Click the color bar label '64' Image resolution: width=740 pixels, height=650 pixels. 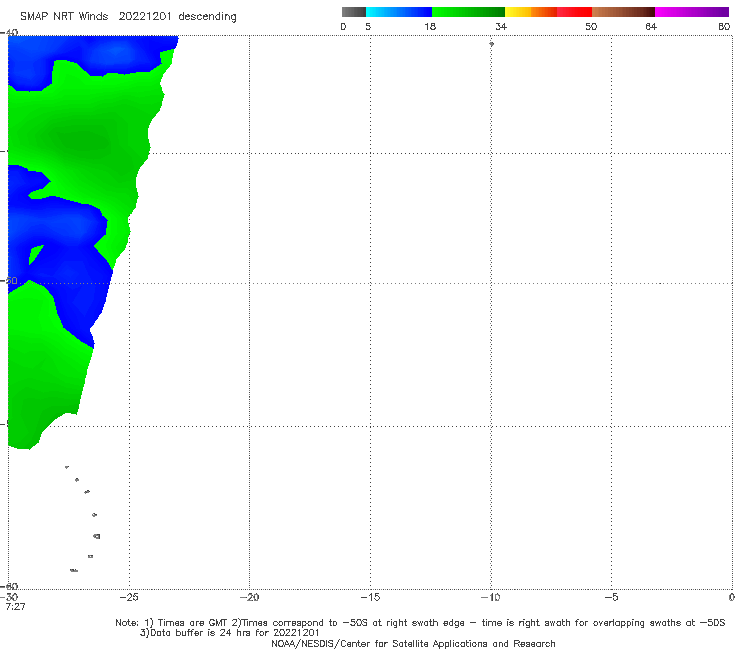[651, 26]
